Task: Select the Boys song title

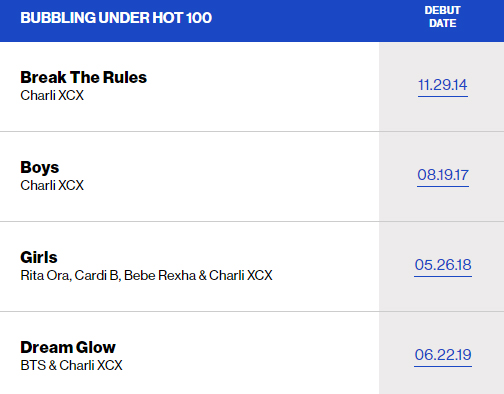Action: pyautogui.click(x=40, y=168)
